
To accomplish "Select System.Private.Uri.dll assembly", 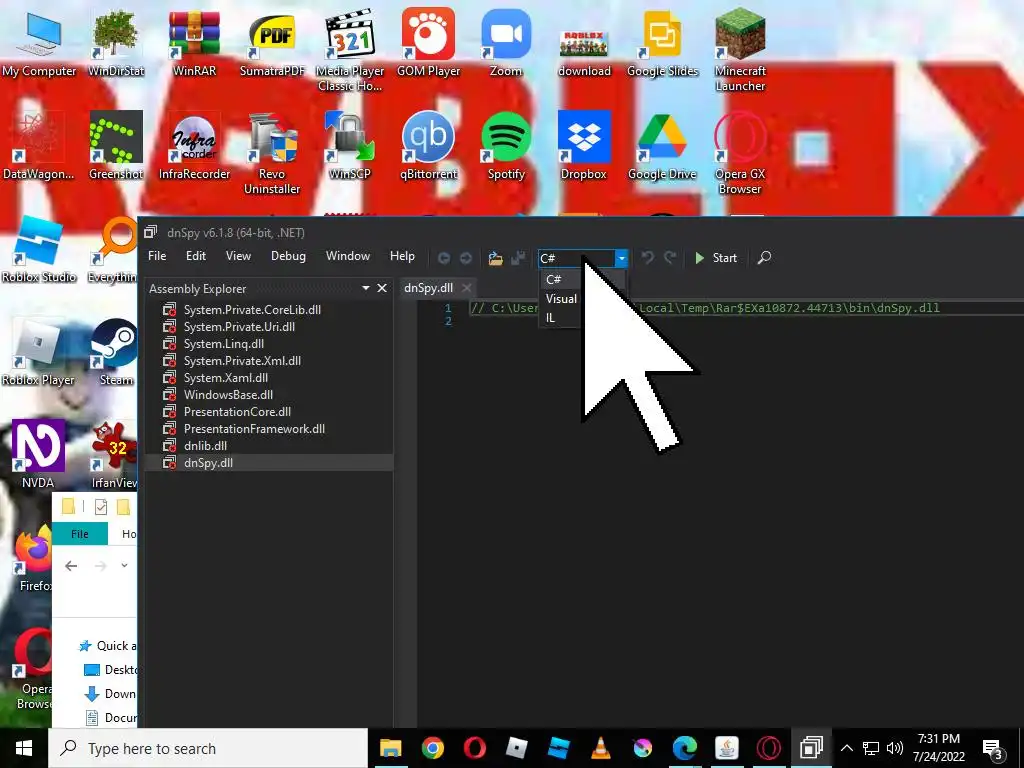I will pos(239,327).
